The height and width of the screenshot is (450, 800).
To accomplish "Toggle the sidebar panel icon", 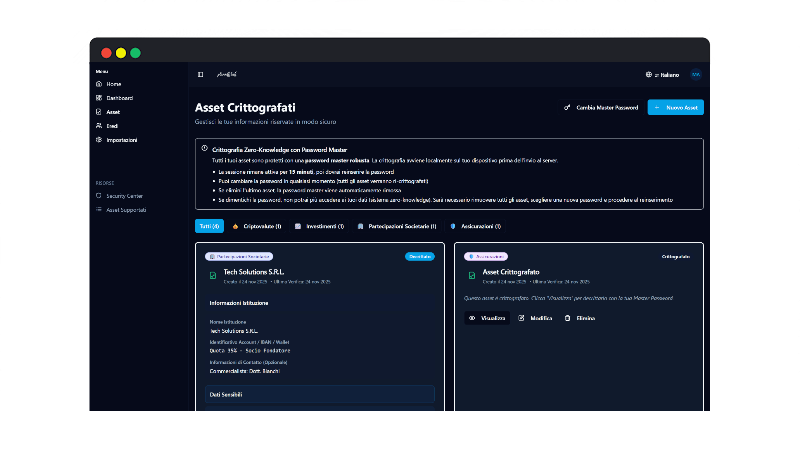I will pyautogui.click(x=201, y=74).
